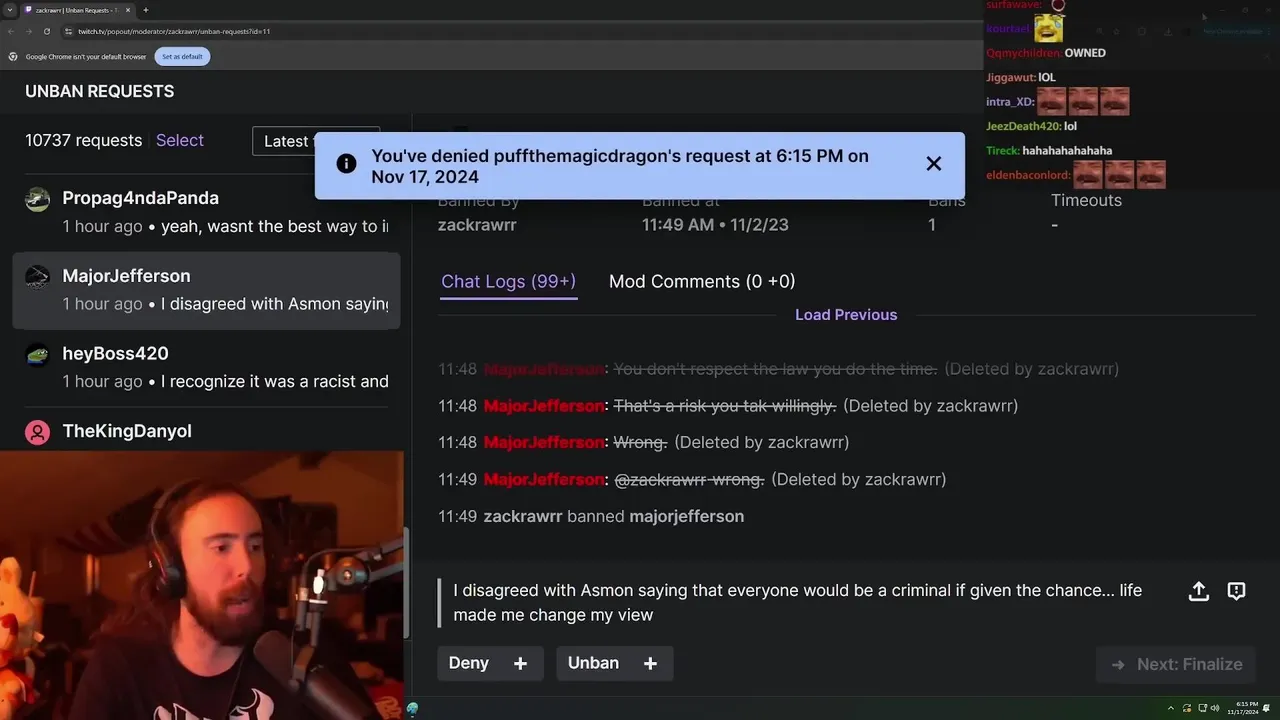
Task: Click the share icon beside the request message
Action: (x=1199, y=591)
